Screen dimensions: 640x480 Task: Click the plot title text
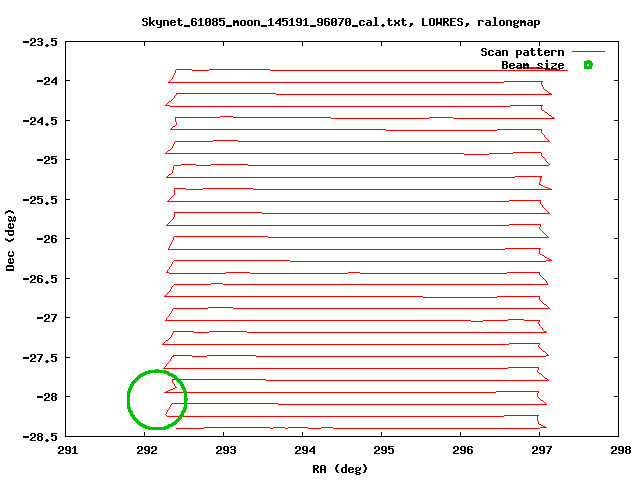point(320,21)
